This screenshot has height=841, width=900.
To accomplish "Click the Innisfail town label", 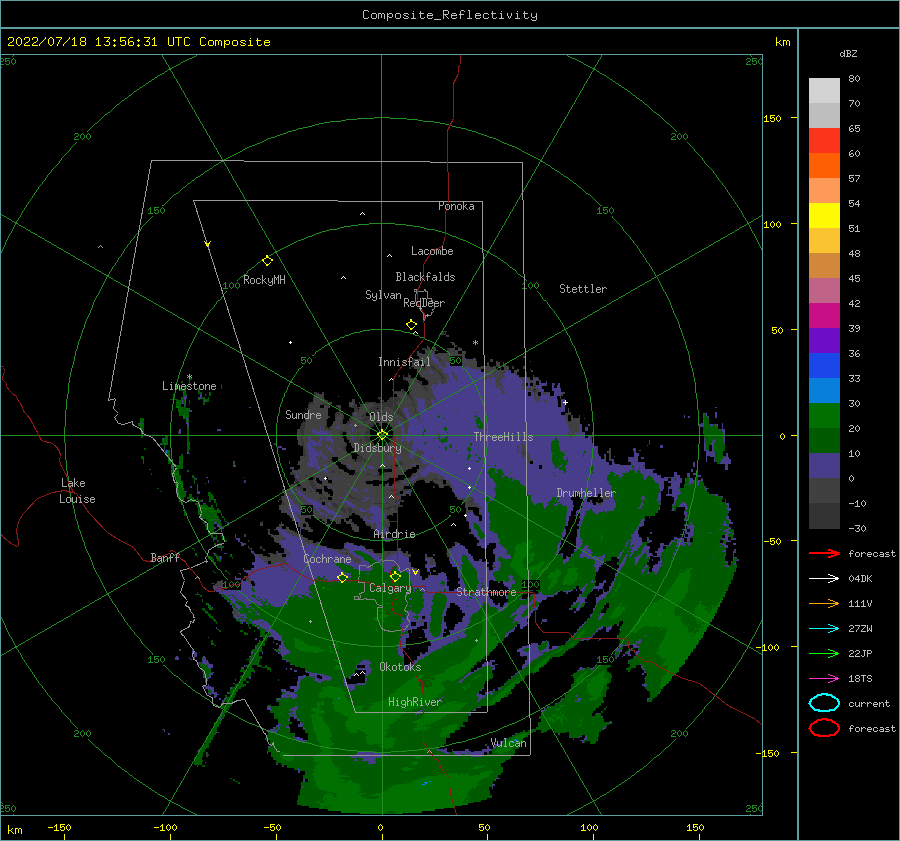I will coord(404,362).
